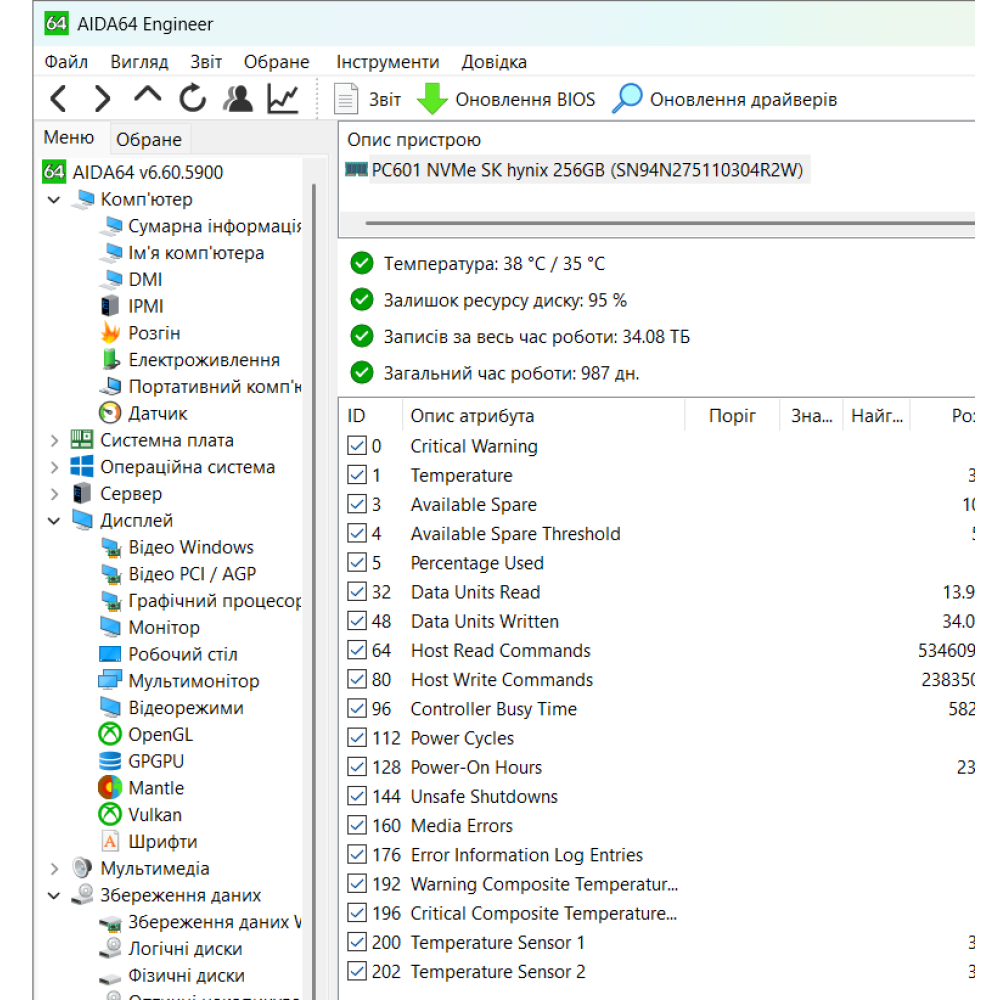Viewport: 1000px width, 1000px height.
Task: Click the horizontal scrollbar under device list
Action: click(660, 223)
